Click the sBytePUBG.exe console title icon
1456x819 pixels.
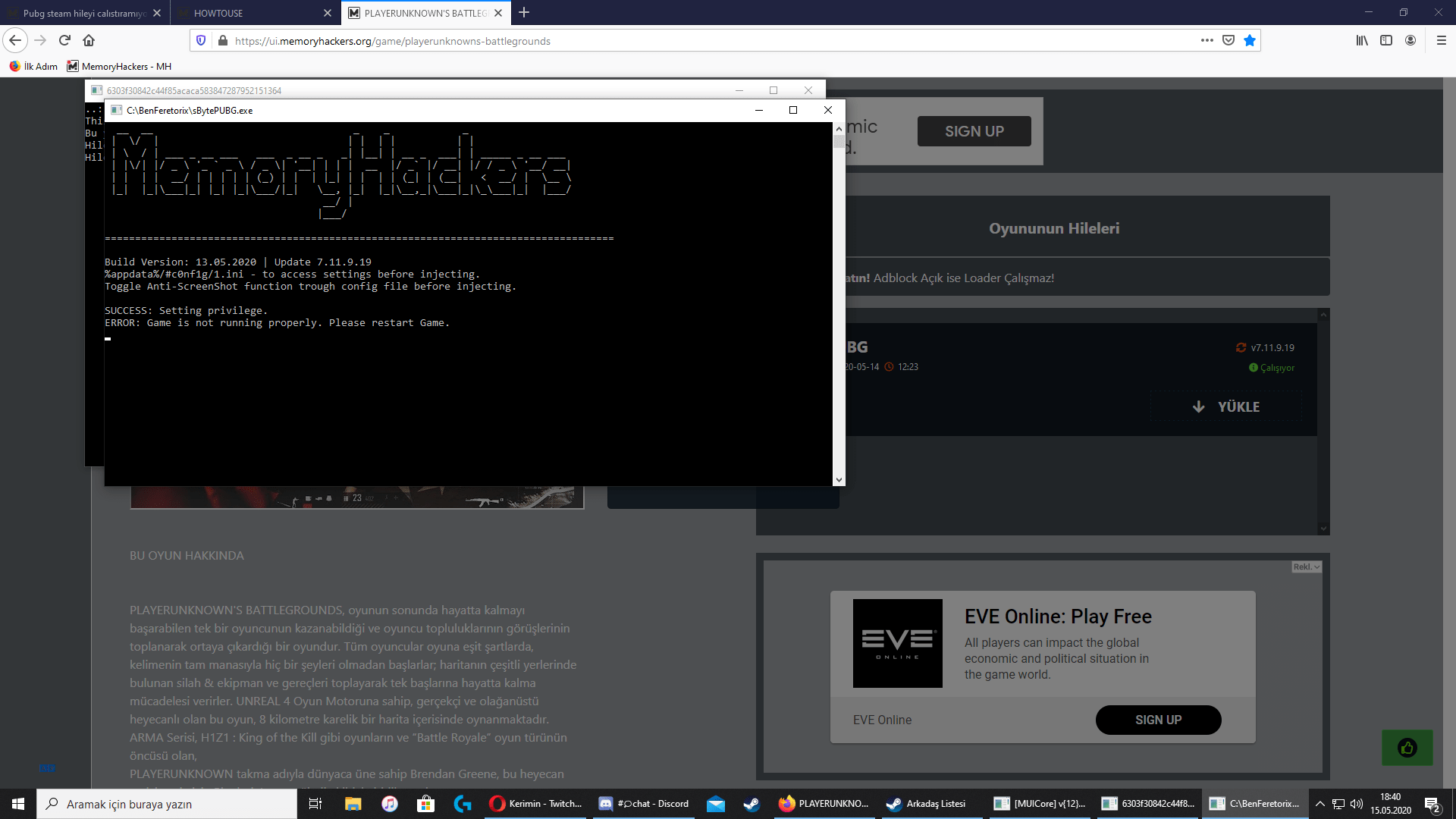point(116,110)
